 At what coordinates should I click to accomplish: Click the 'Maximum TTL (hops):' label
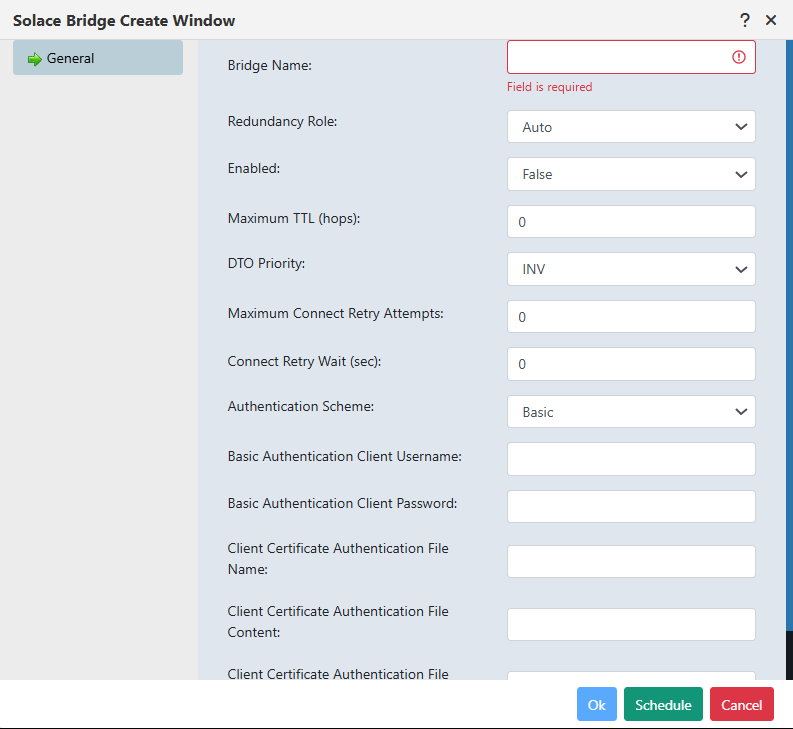(294, 219)
